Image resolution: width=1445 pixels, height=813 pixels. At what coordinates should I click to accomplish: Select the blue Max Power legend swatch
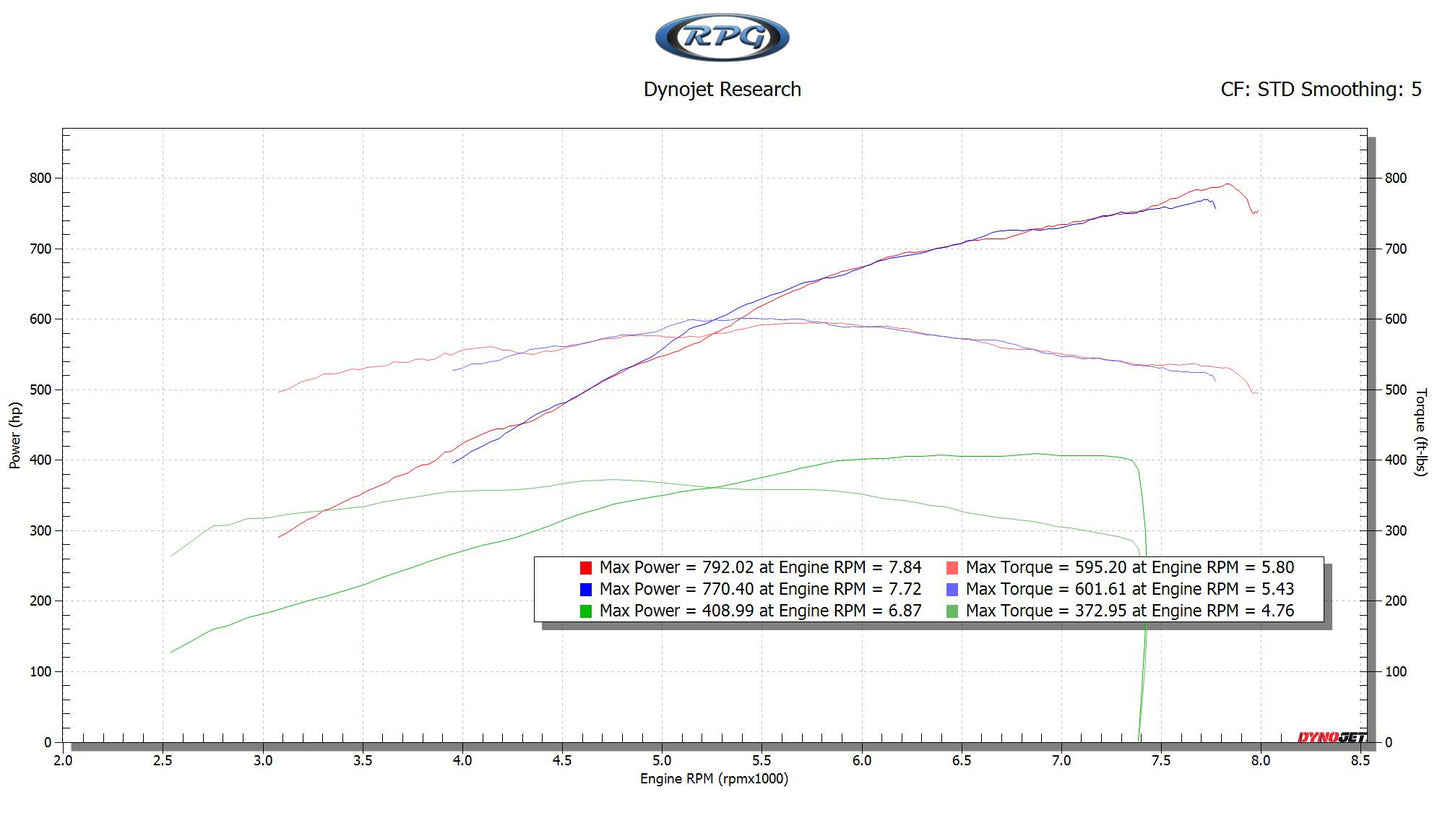pyautogui.click(x=586, y=589)
